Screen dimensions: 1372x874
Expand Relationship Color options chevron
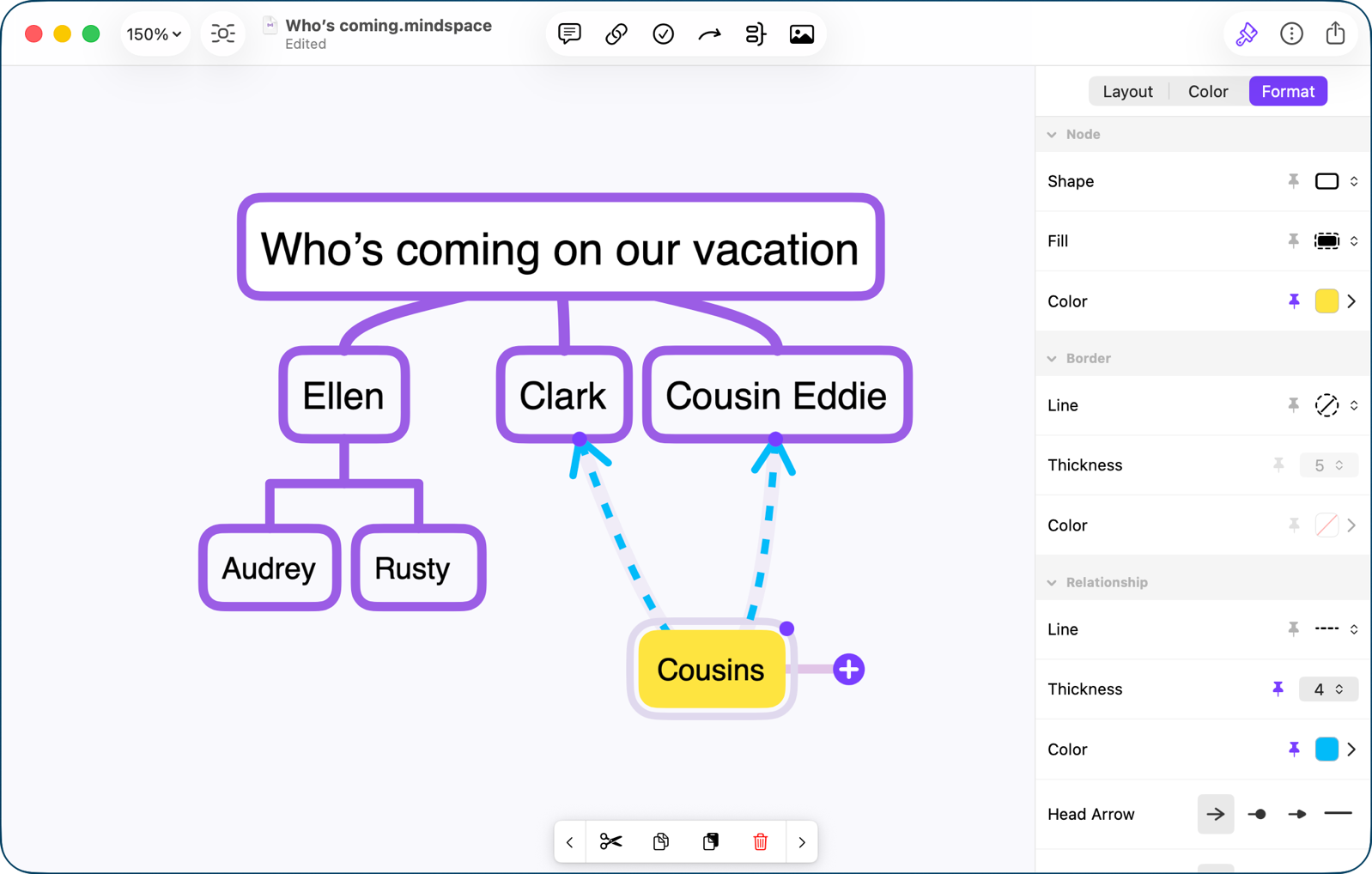(1351, 750)
